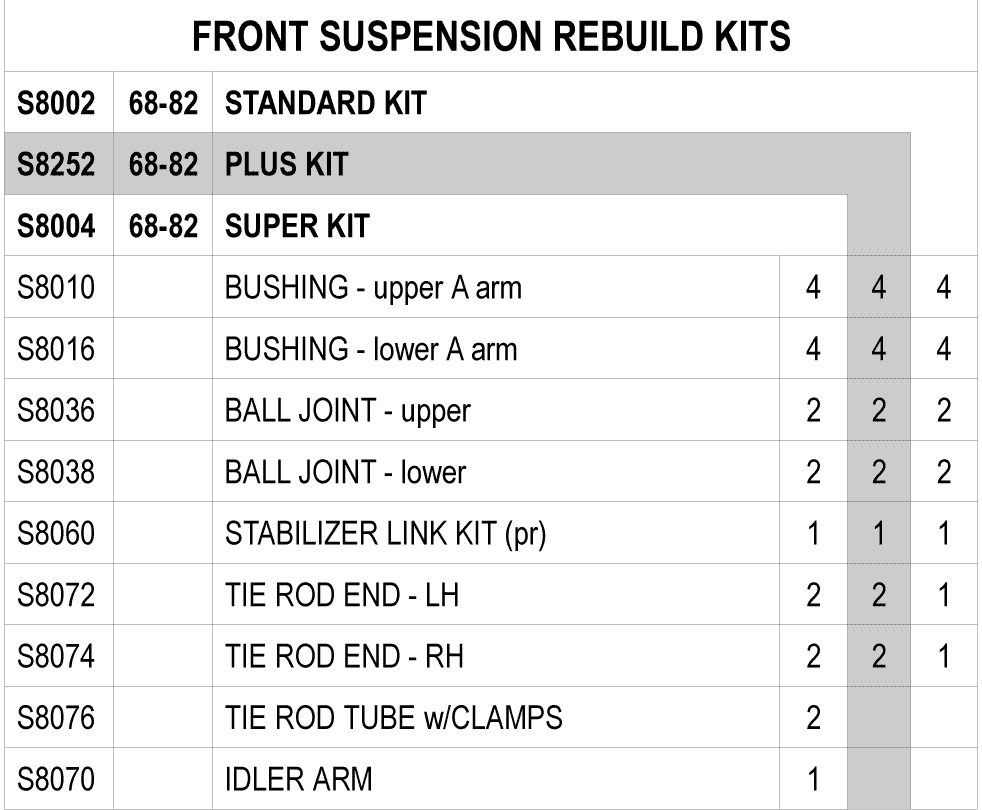982x810 pixels.
Task: Select the IDLER ARM description
Action: pyautogui.click(x=299, y=779)
